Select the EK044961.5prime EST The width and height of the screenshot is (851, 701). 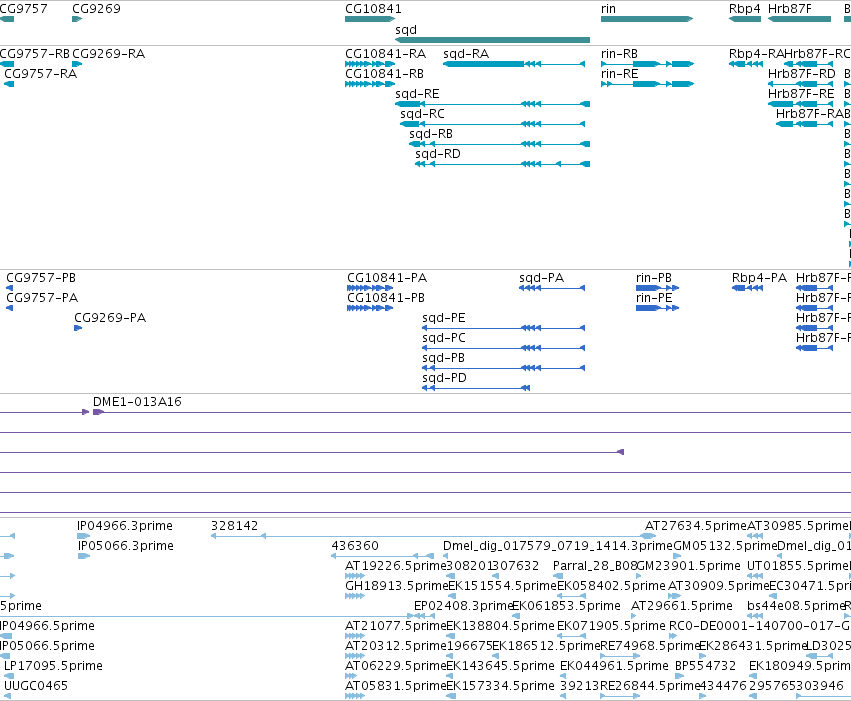564,677
